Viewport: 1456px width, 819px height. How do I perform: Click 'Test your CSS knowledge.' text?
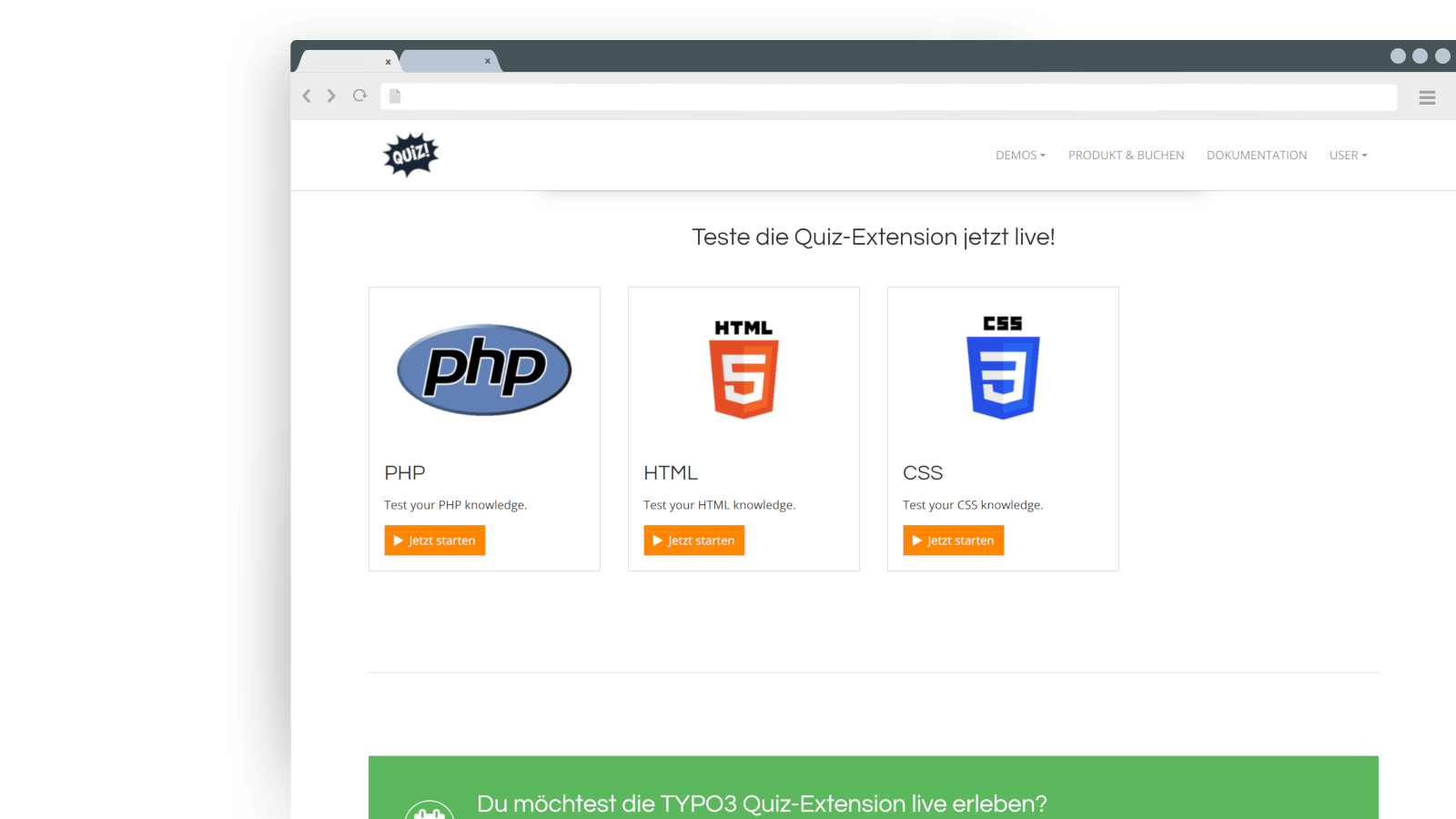[x=973, y=505]
